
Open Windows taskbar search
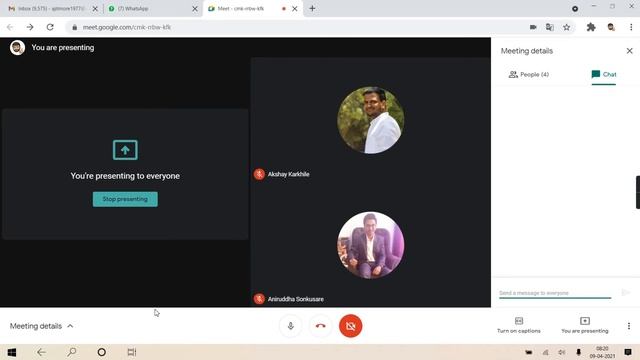click(x=71, y=352)
